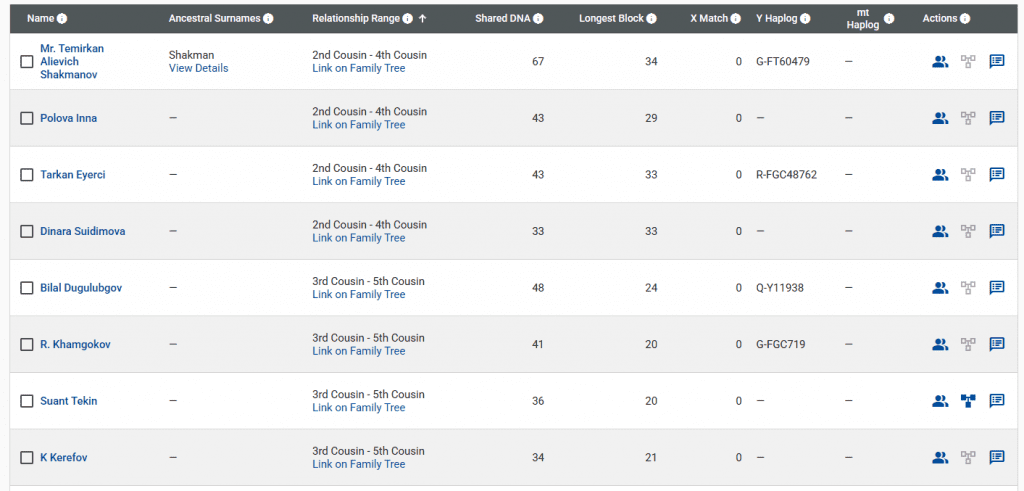This screenshot has width=1024, height=491.
Task: Click in-common matches icon for Bilal Dugulubgov
Action: coord(939,288)
